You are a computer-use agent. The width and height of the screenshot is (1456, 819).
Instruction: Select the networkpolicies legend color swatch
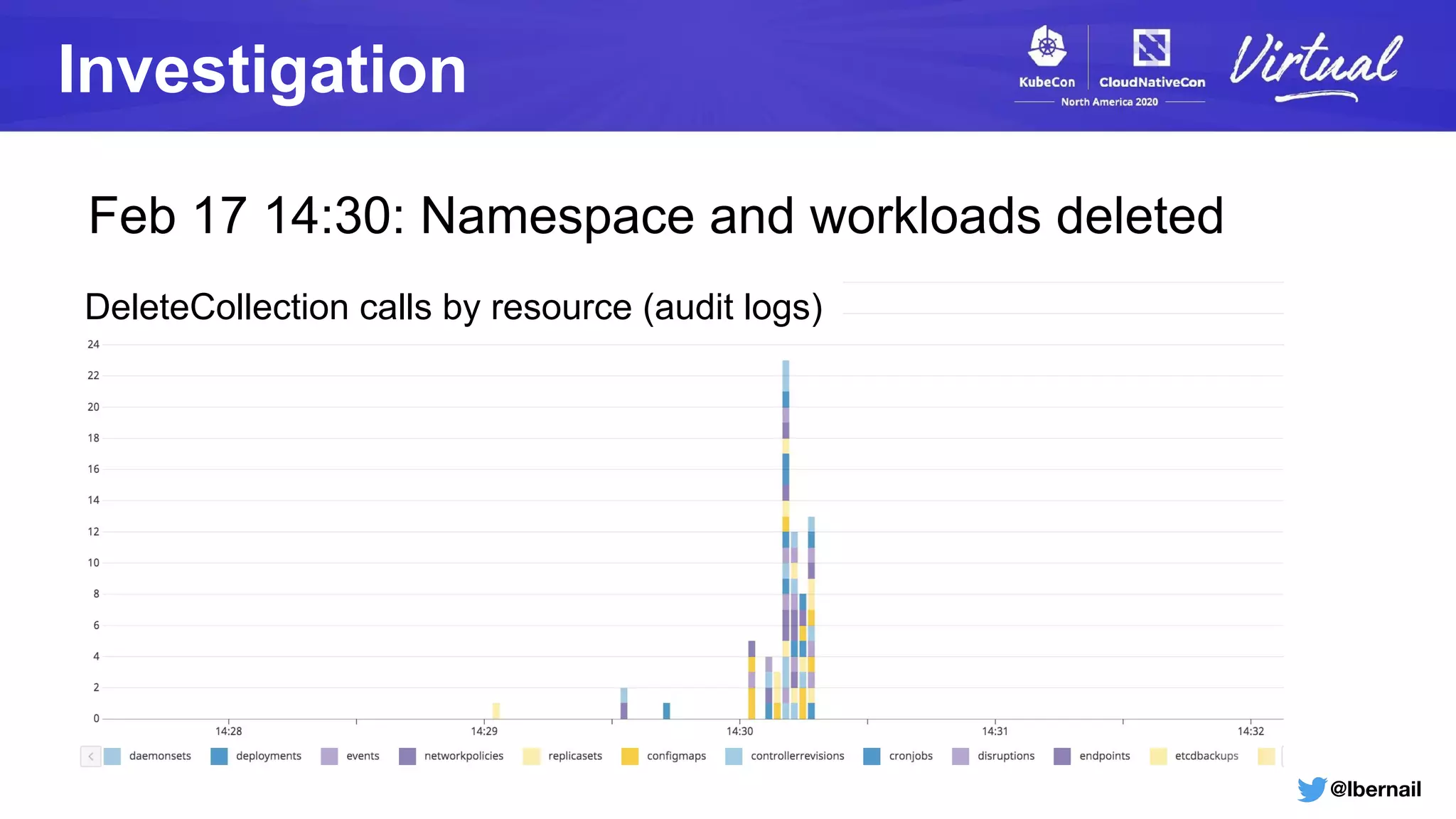pyautogui.click(x=407, y=756)
